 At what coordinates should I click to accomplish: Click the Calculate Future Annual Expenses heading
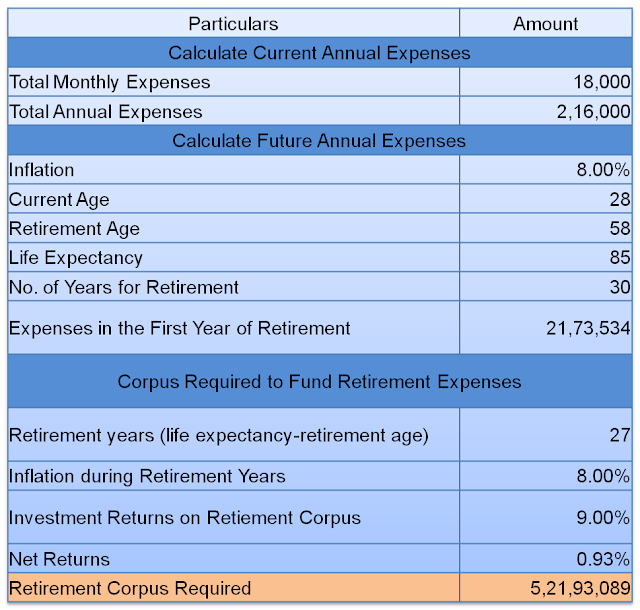[319, 141]
